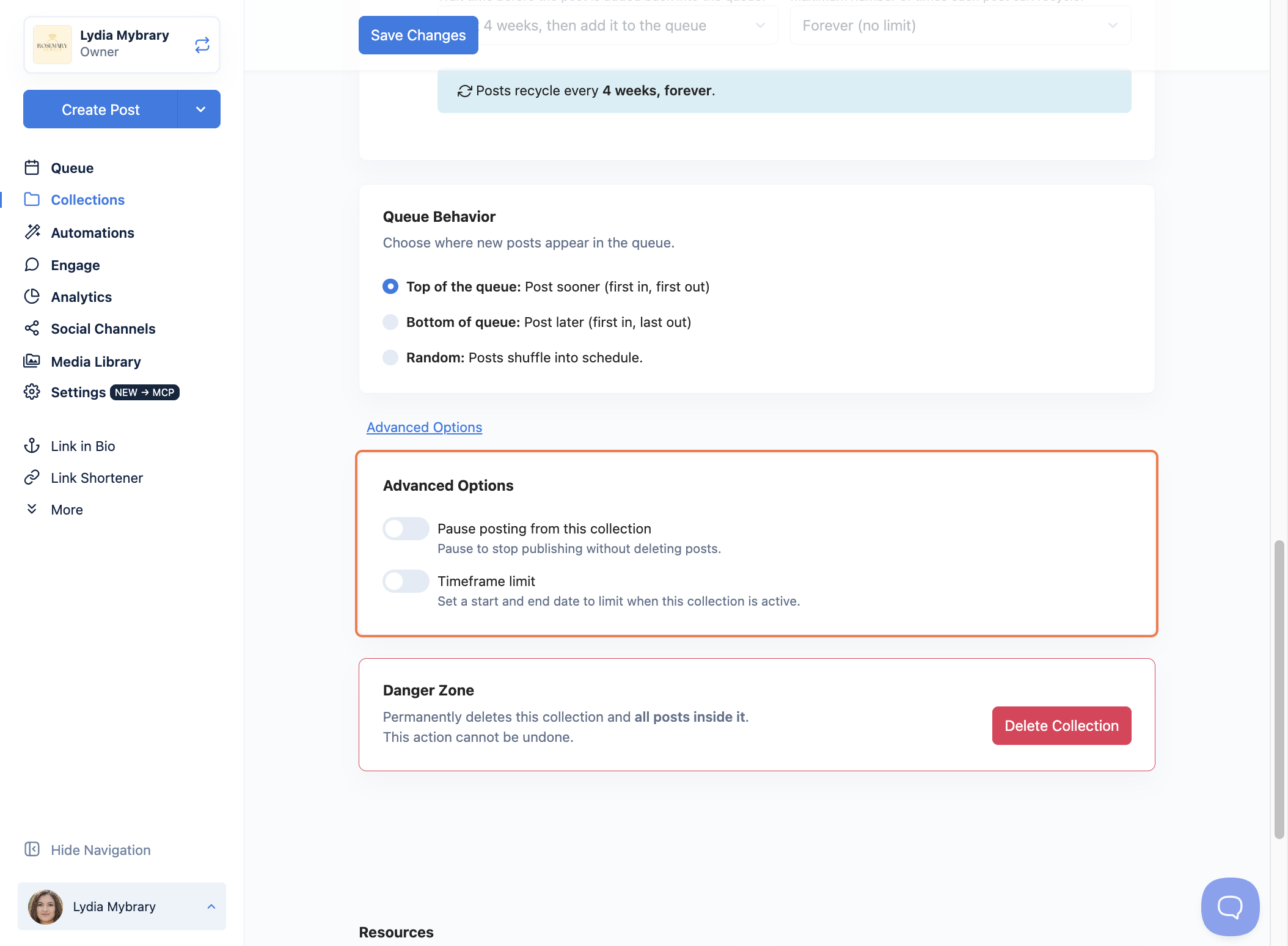Viewport: 1288px width, 946px height.
Task: Click the 'Timeframe limit' label text
Action: click(486, 581)
